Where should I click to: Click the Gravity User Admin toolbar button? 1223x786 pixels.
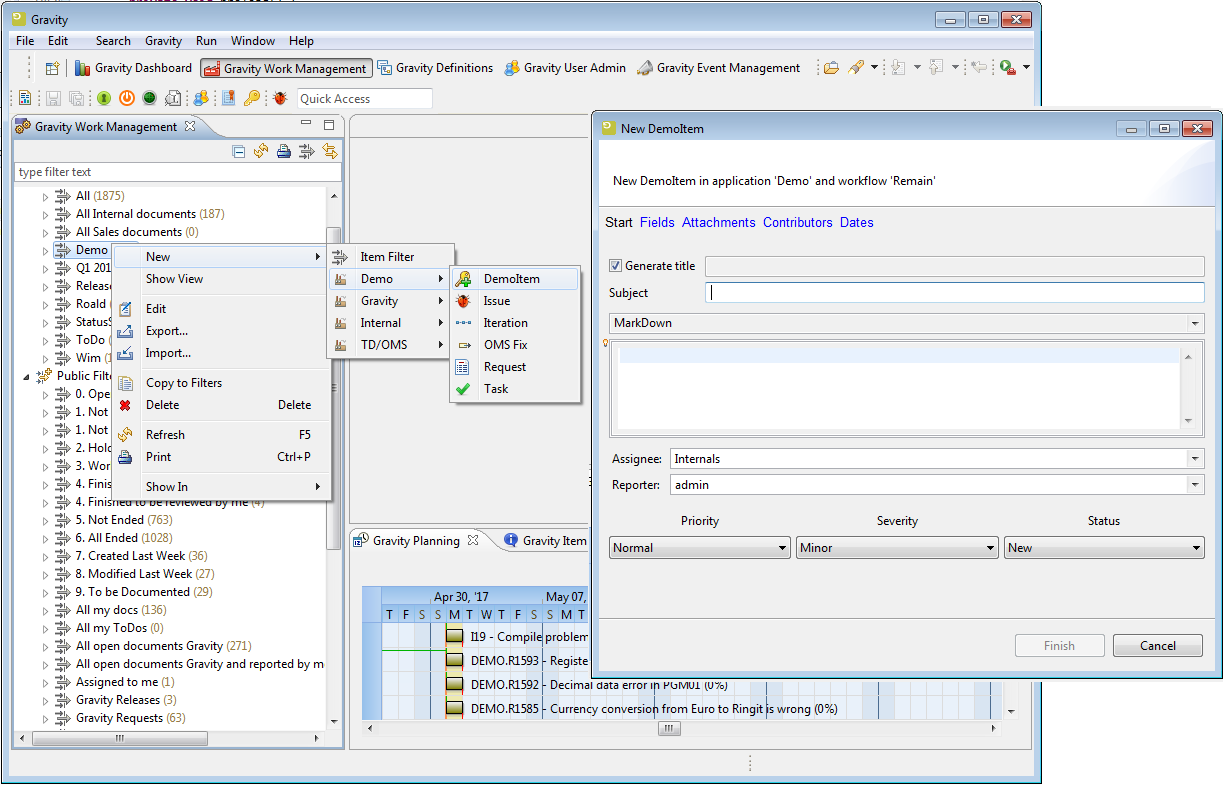coord(565,68)
